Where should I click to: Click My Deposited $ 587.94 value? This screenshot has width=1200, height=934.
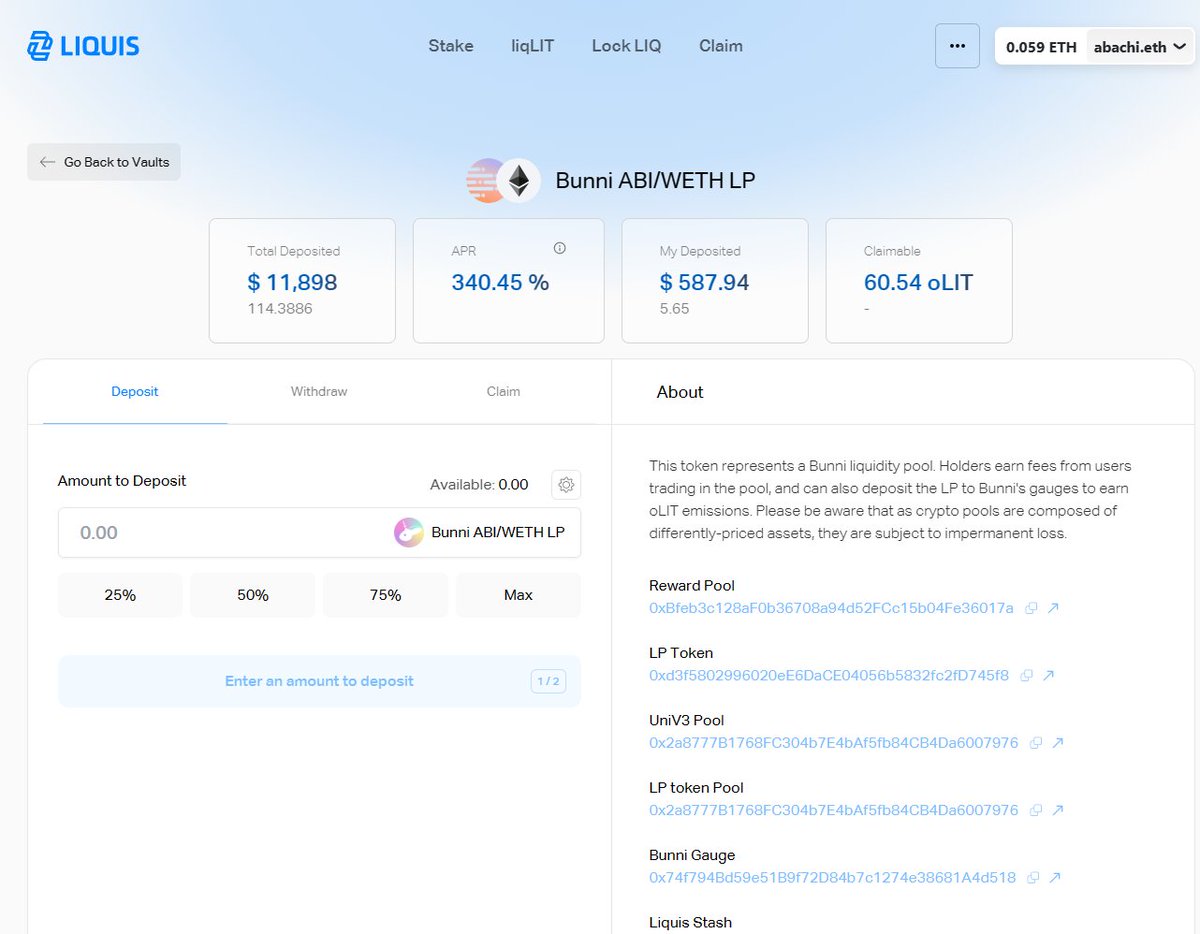tap(704, 282)
